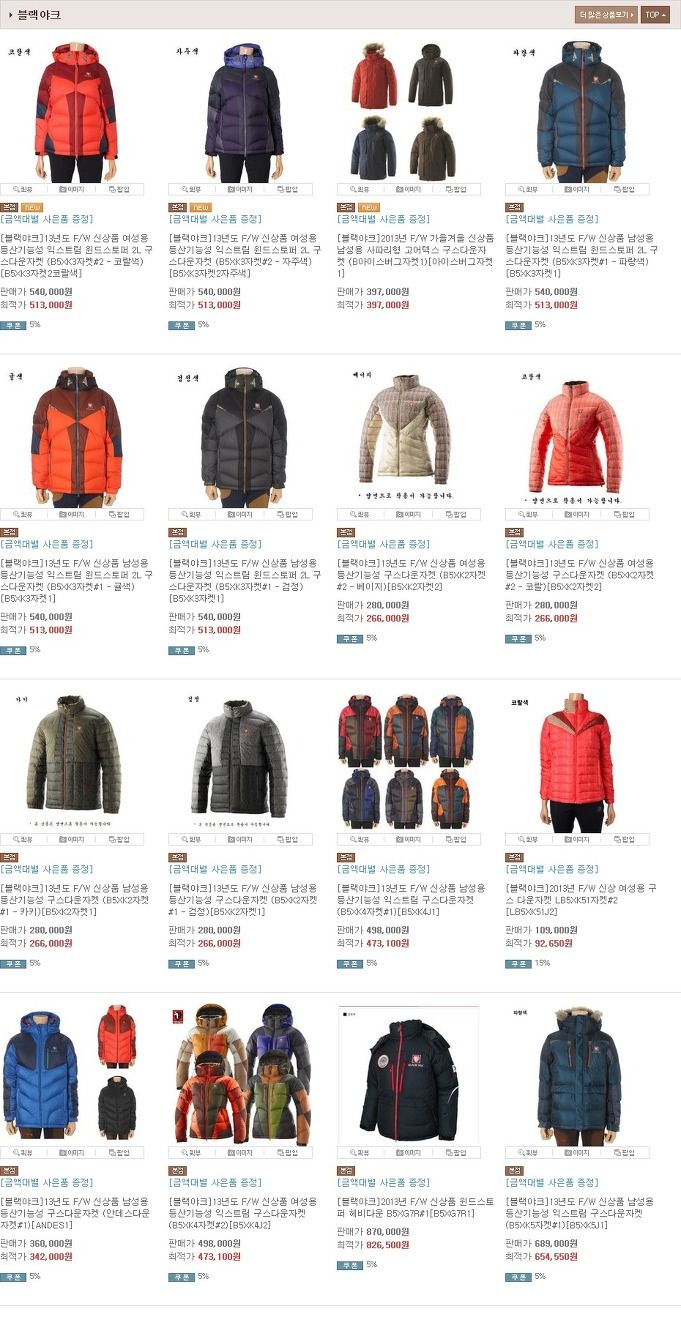The width and height of the screenshot is (681, 1317).
Task: Zoom the blue men's hooded jacket (확대 icon)
Action: [x=528, y=189]
